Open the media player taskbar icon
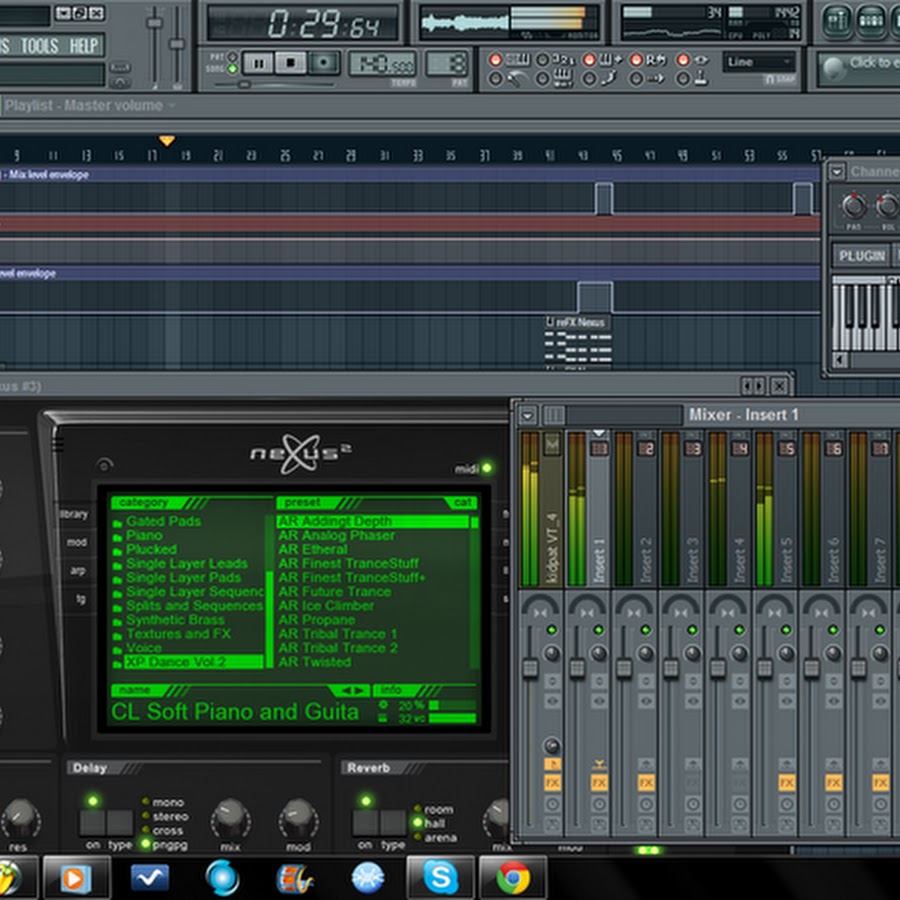Screen dimensions: 900x900 pyautogui.click(x=76, y=877)
